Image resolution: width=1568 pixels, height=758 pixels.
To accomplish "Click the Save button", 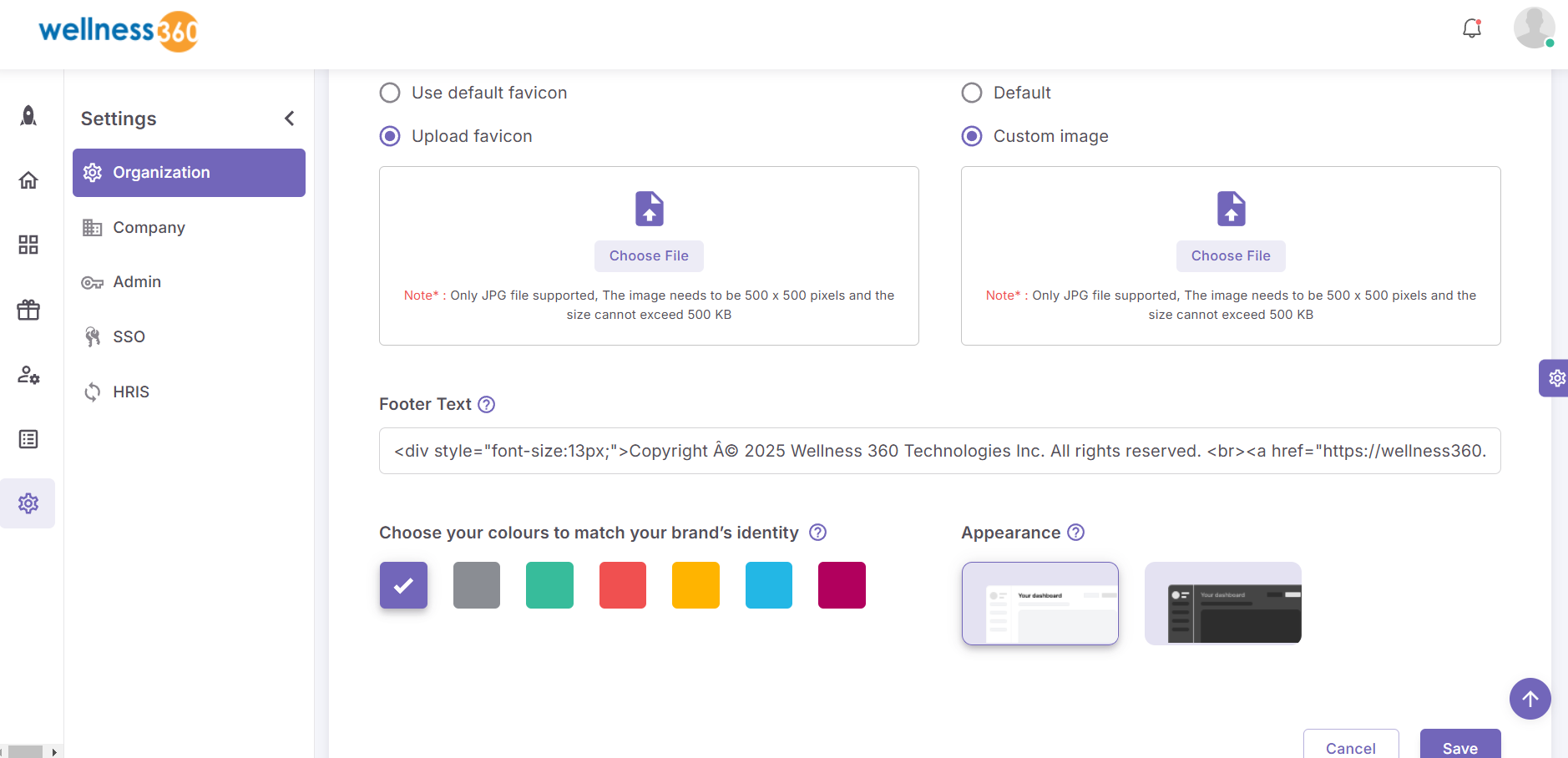I will click(1460, 745).
